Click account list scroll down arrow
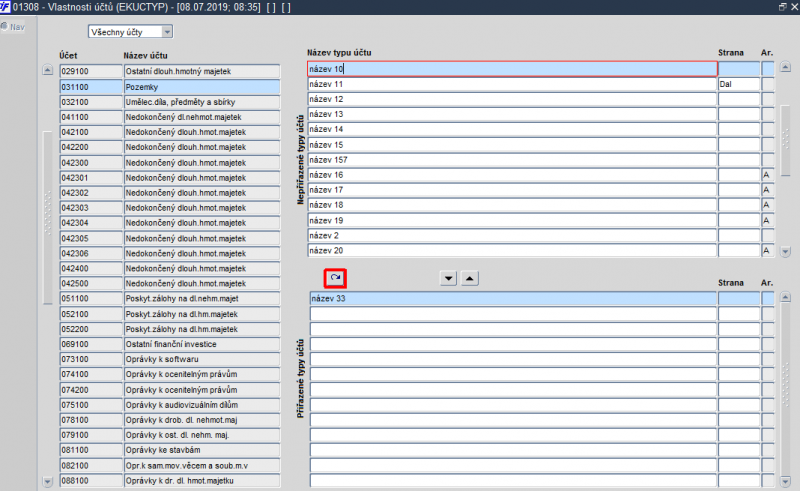This screenshot has height=491, width=800. coord(47,481)
